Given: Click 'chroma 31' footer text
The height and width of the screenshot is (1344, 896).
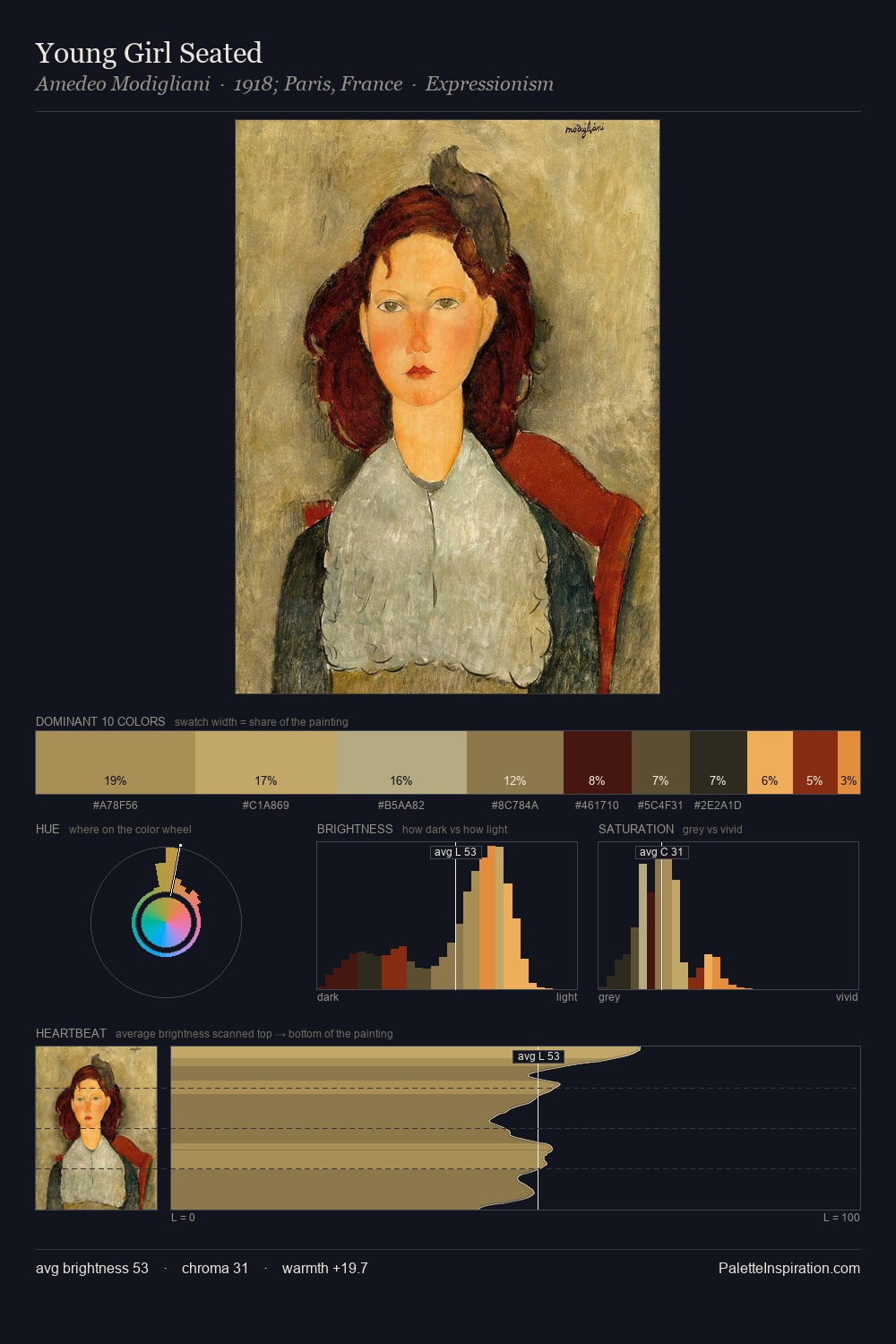Looking at the screenshot, I should coord(215,1268).
